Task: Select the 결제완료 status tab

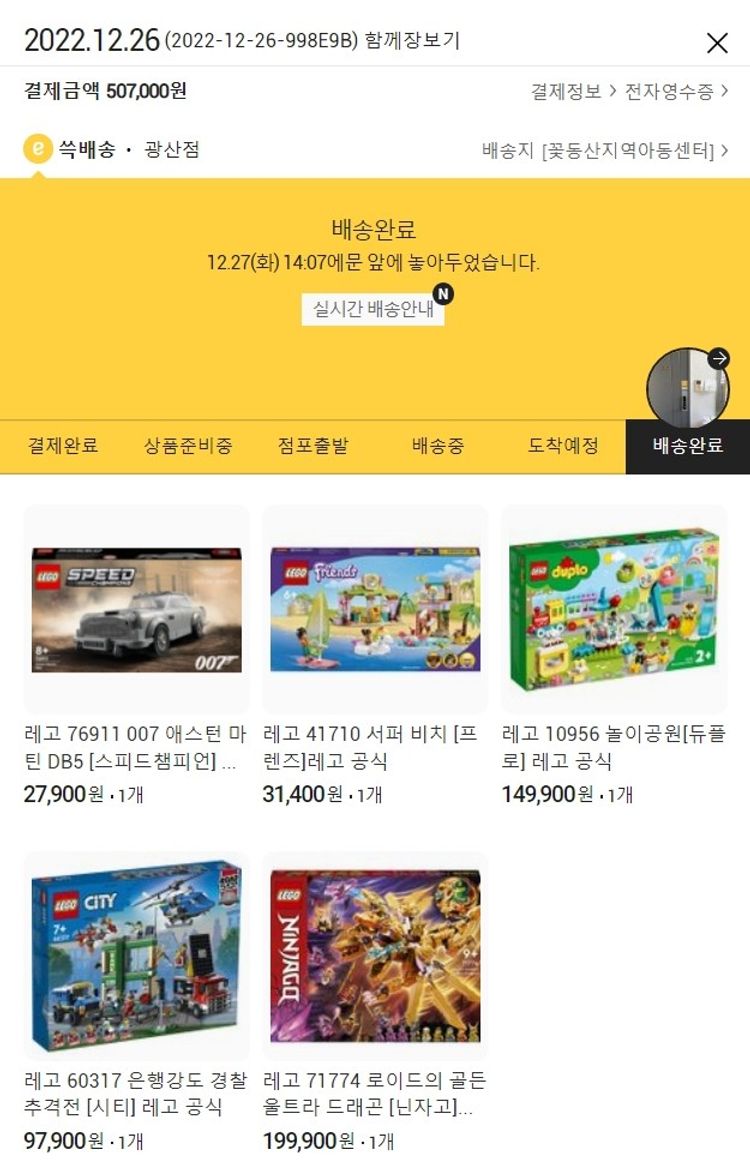Action: 63,446
